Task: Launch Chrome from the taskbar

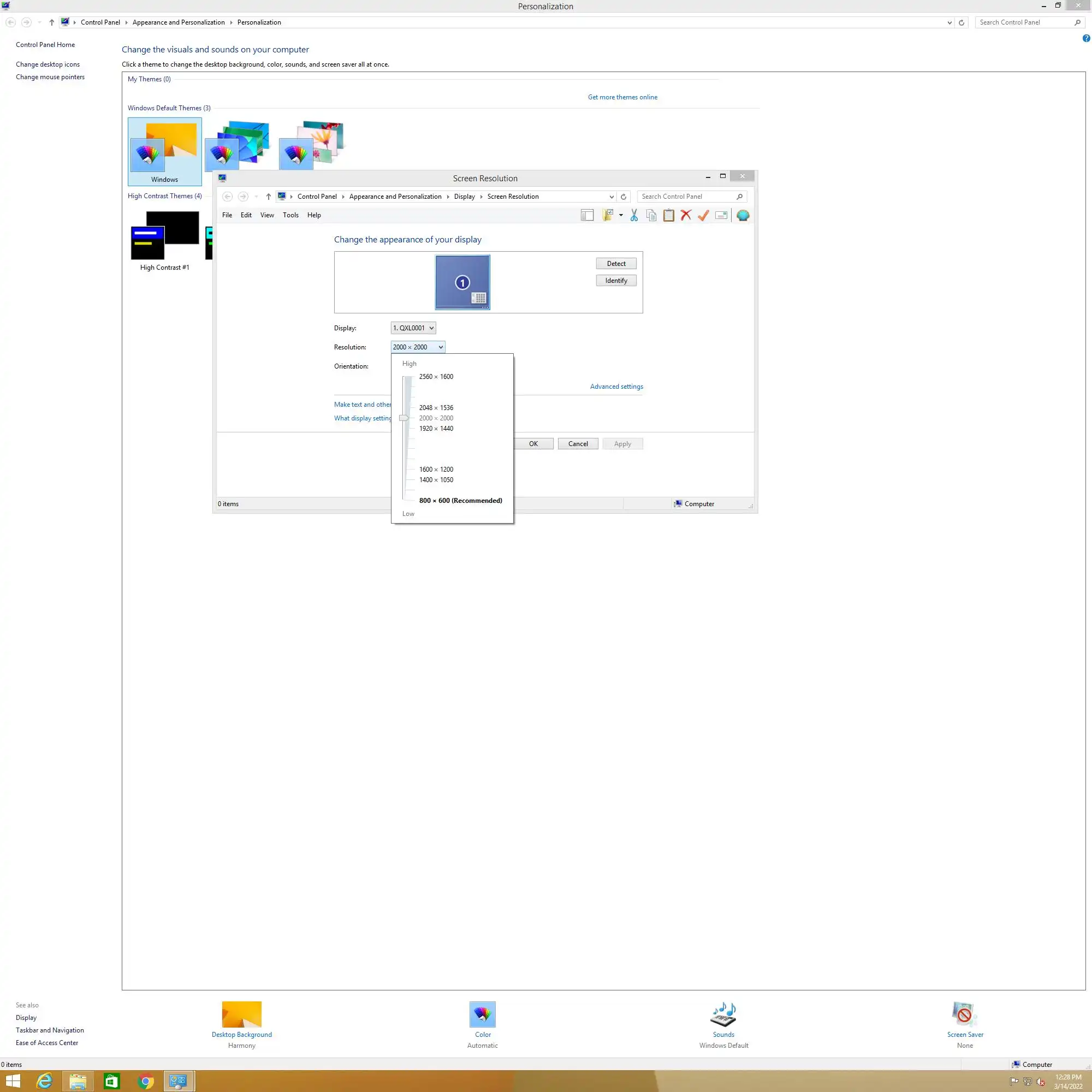Action: (x=146, y=1081)
